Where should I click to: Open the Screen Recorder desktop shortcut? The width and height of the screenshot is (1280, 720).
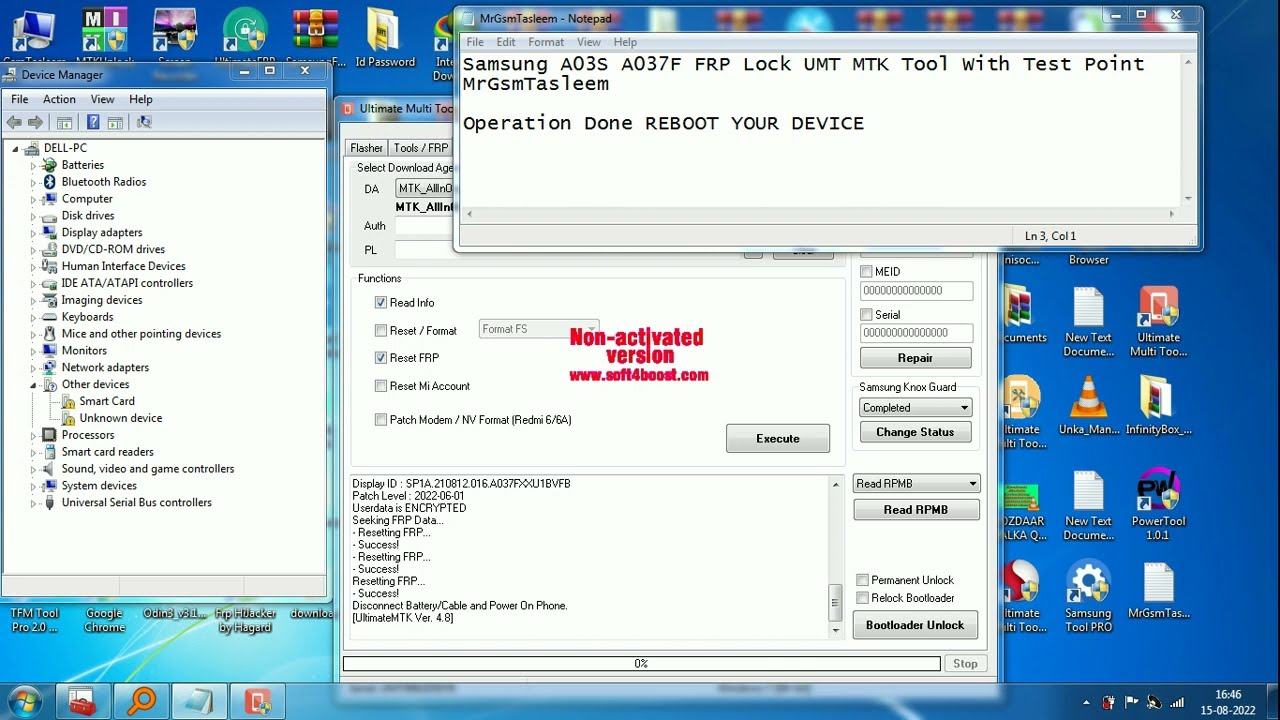tap(174, 36)
